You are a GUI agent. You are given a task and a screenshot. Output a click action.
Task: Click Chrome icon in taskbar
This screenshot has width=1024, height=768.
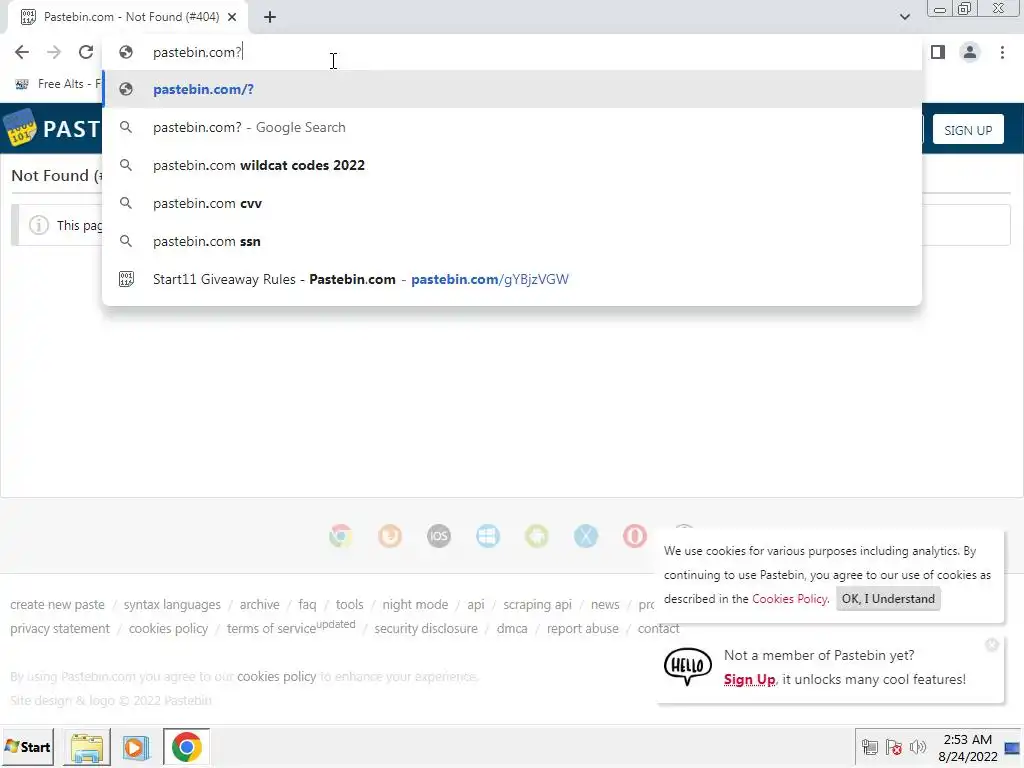[187, 747]
